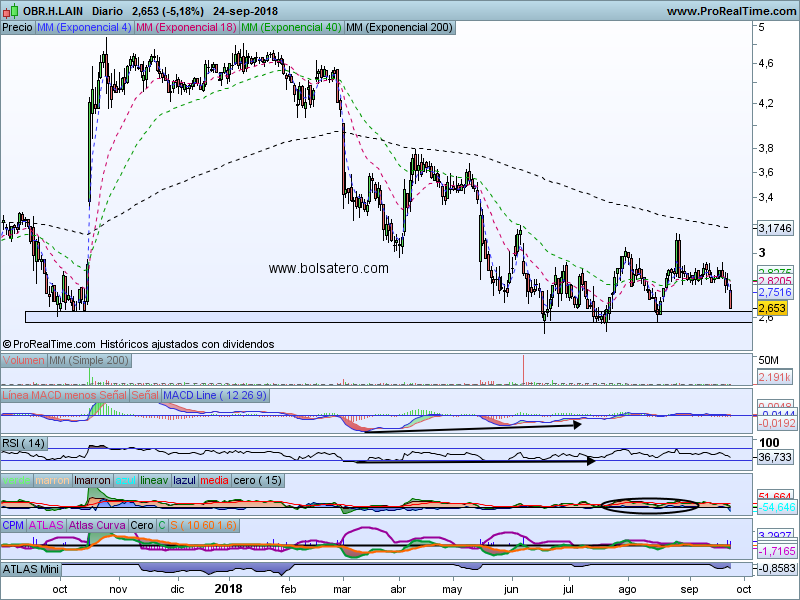800x600 pixels.
Task: Click the www.bolsatero.com watermark text
Action: [328, 268]
